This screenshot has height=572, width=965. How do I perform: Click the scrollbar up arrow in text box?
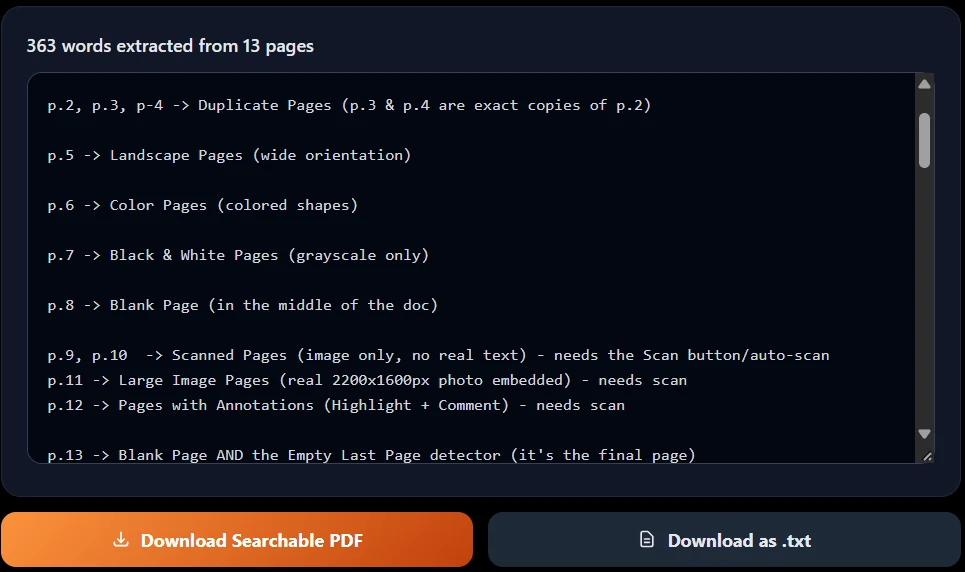pos(924,84)
